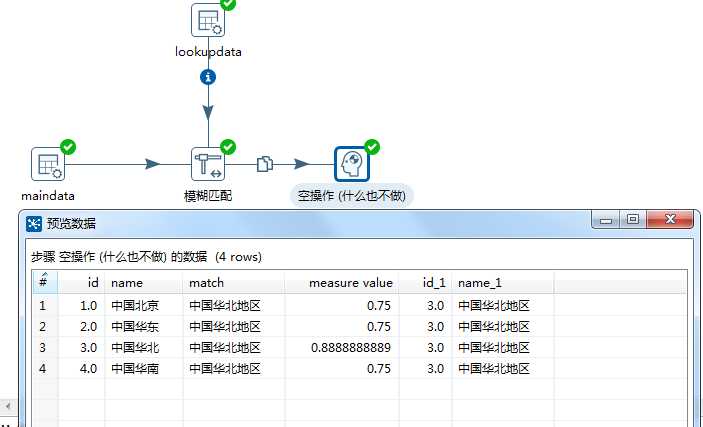
Task: Select row 1 measure value 0.75
Action: pyautogui.click(x=341, y=305)
